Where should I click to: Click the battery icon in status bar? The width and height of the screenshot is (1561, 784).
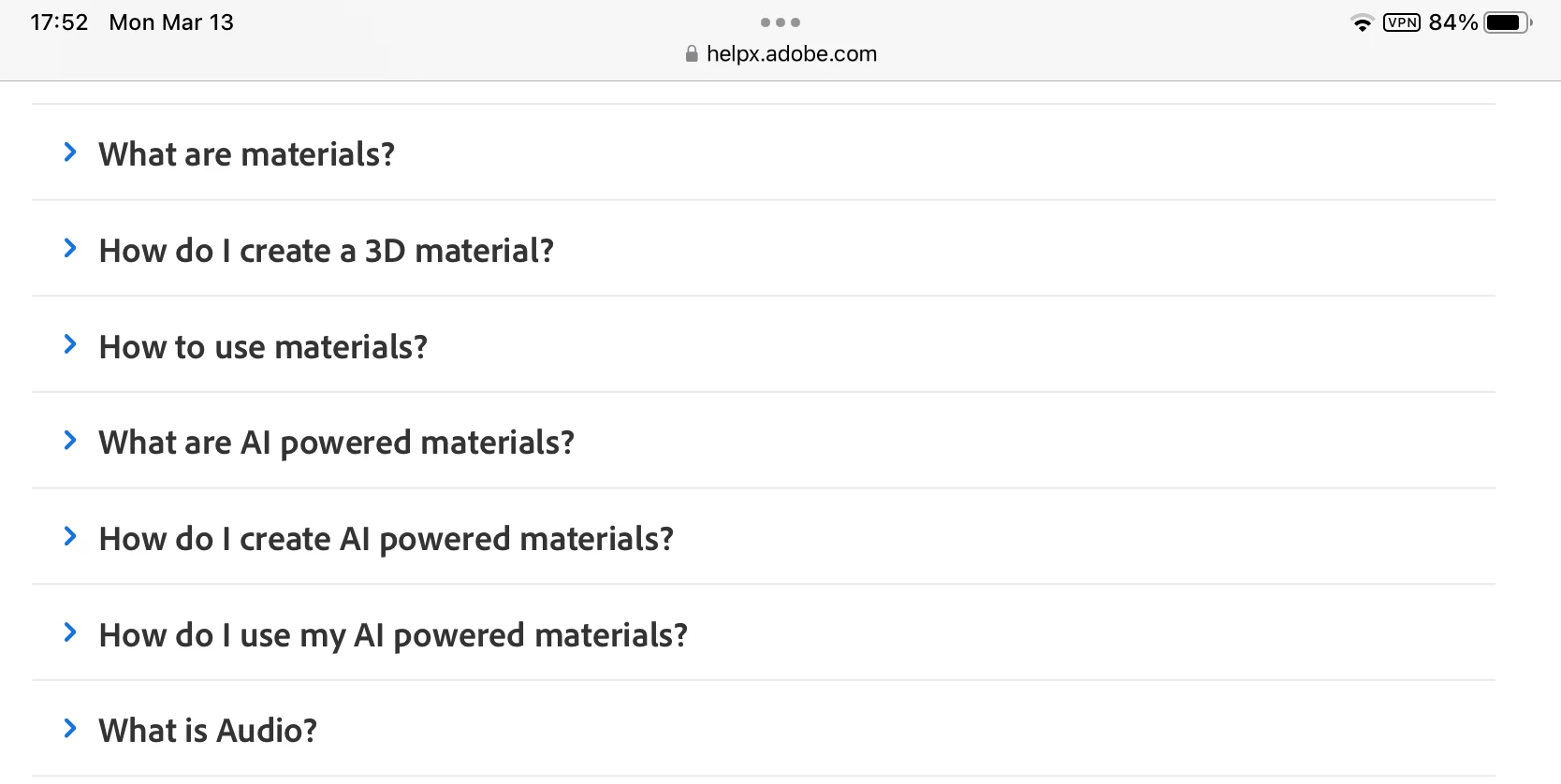(x=1507, y=22)
